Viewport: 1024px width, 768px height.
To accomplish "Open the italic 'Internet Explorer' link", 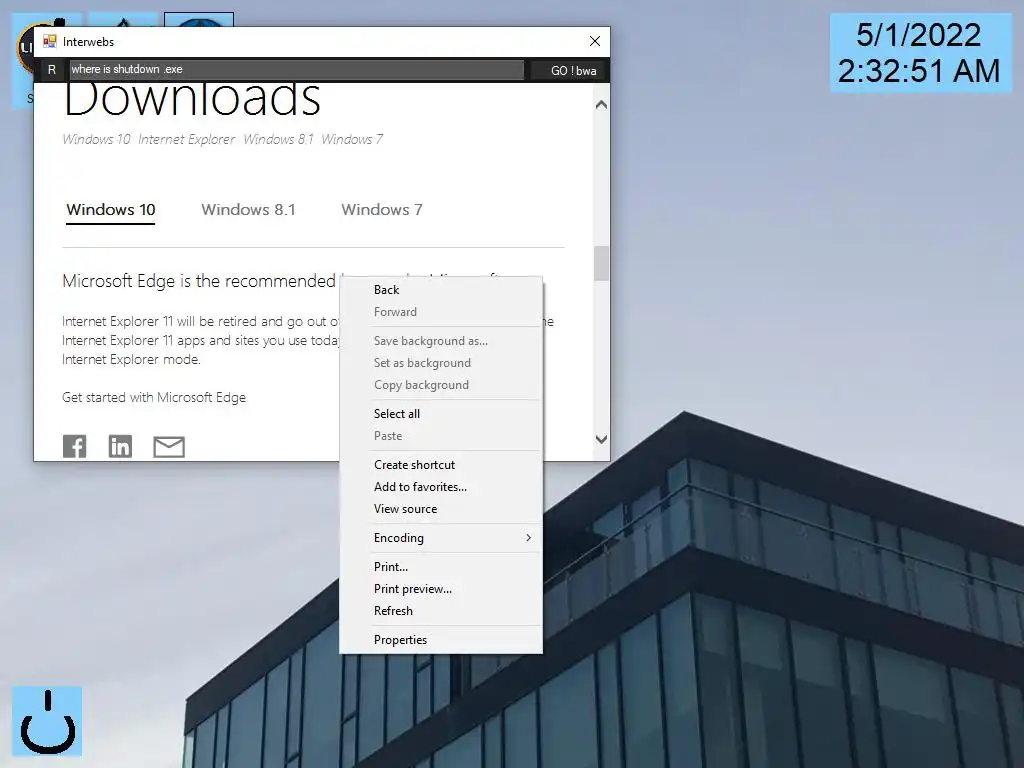I will (x=186, y=139).
